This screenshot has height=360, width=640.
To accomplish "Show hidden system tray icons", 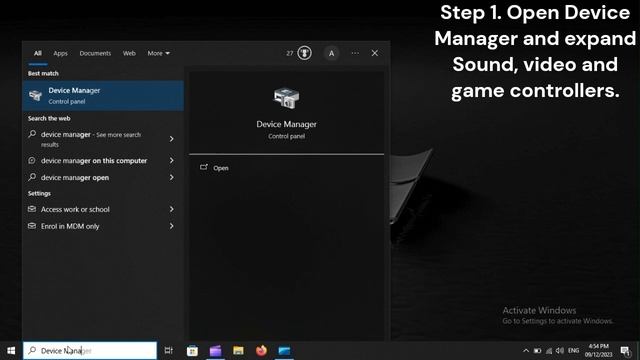I will [x=526, y=351].
